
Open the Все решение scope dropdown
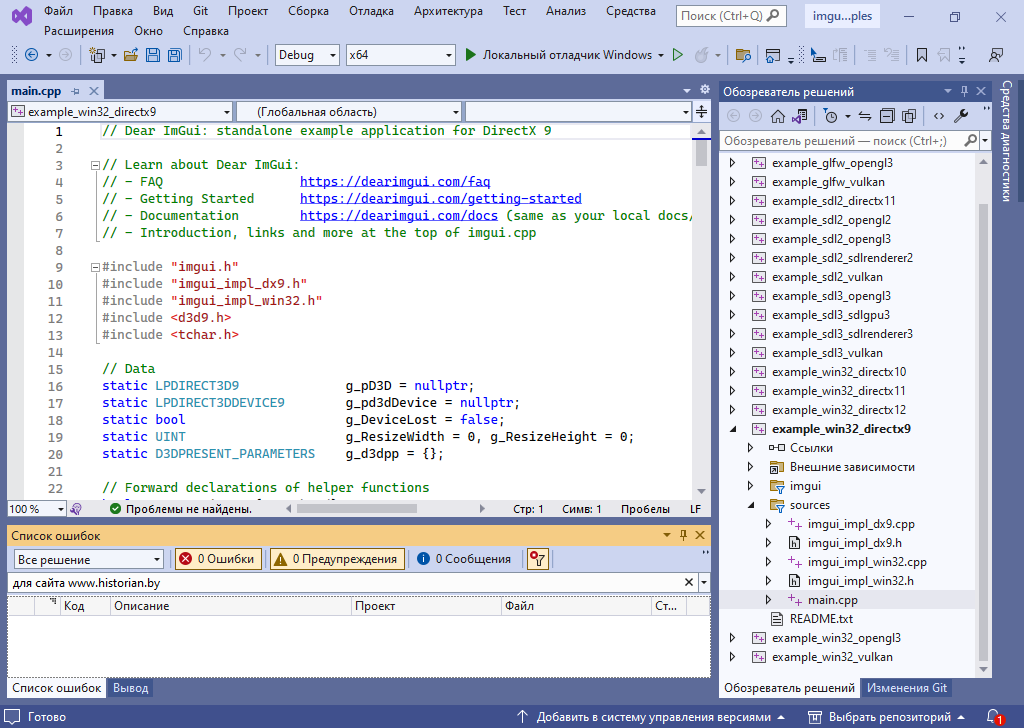point(88,559)
